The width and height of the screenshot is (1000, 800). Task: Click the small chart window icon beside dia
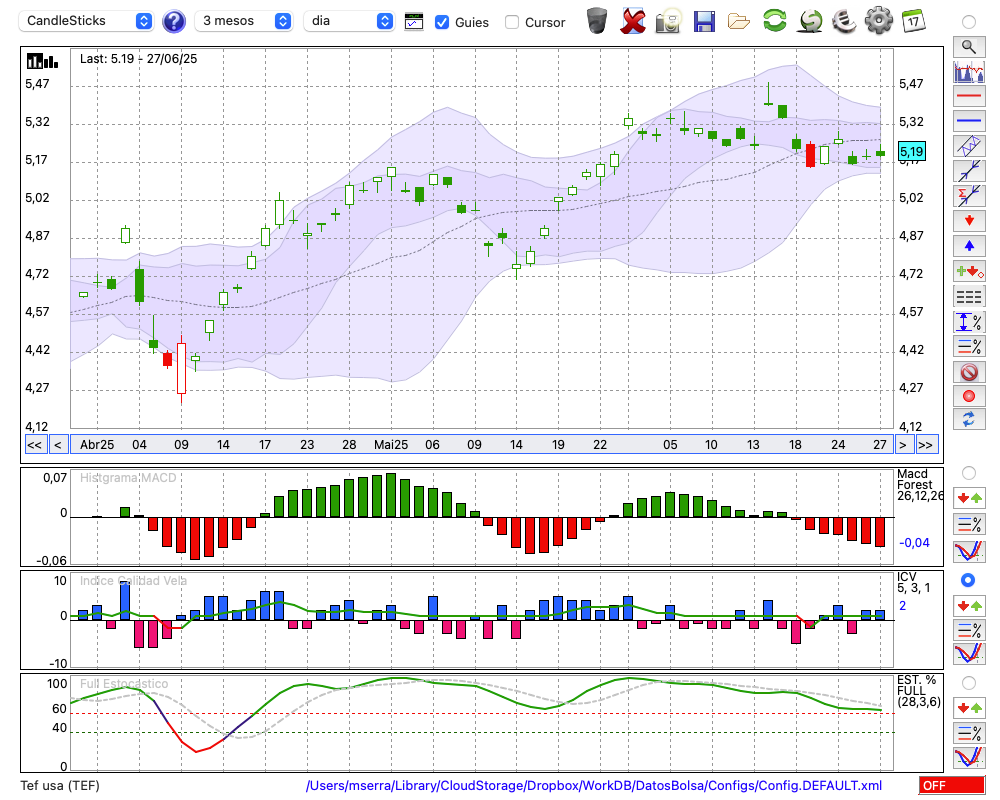[414, 22]
